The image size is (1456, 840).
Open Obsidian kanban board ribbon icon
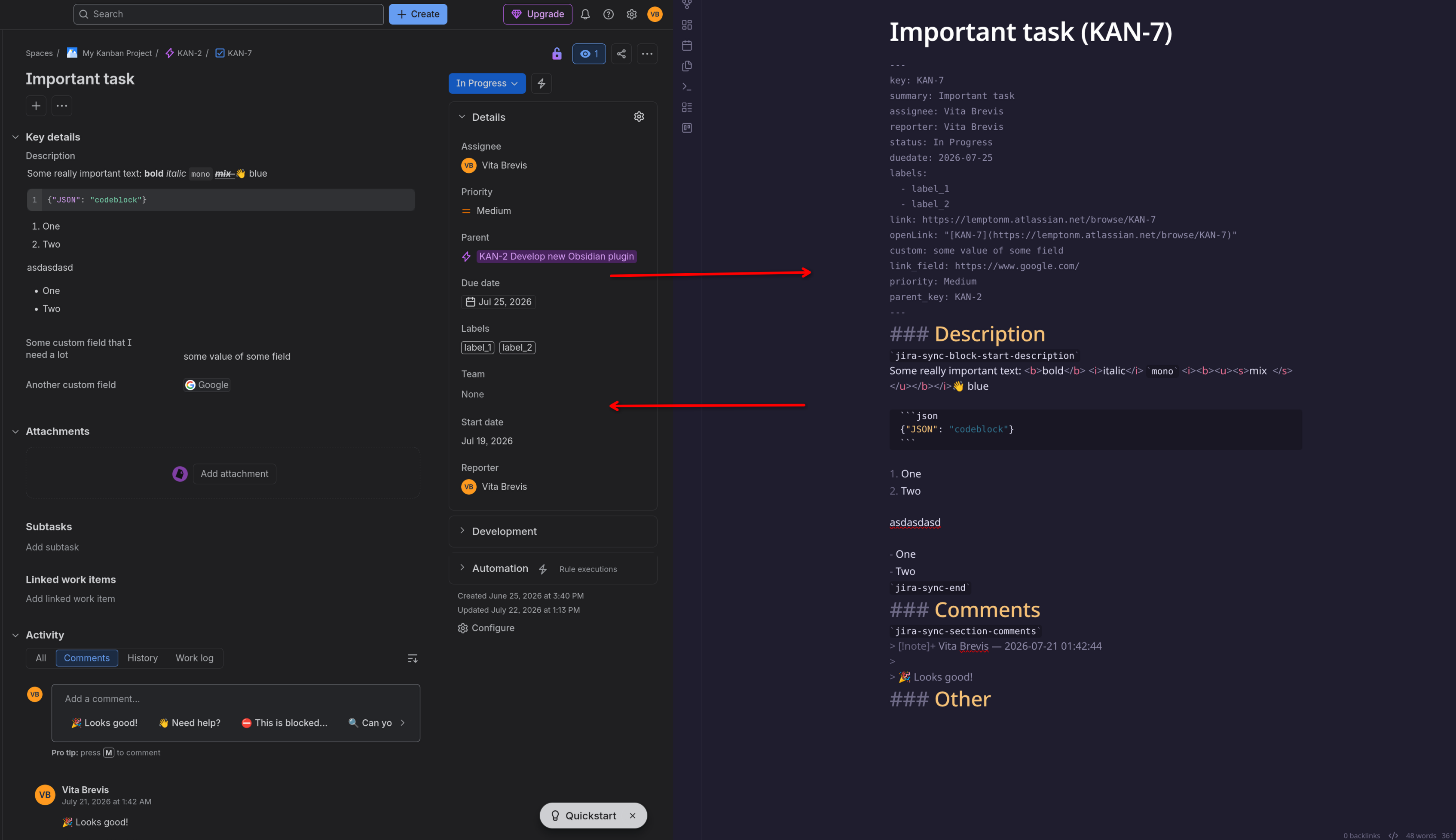686,128
